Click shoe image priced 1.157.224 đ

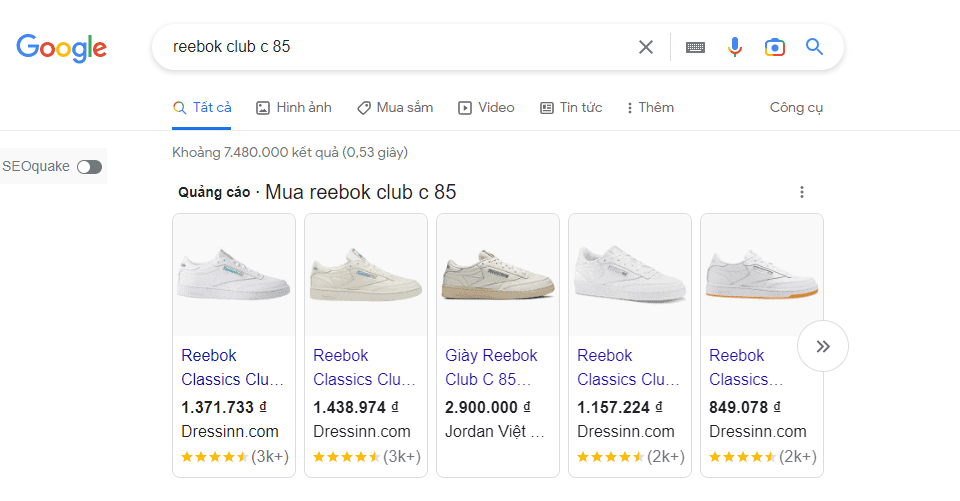tap(630, 275)
